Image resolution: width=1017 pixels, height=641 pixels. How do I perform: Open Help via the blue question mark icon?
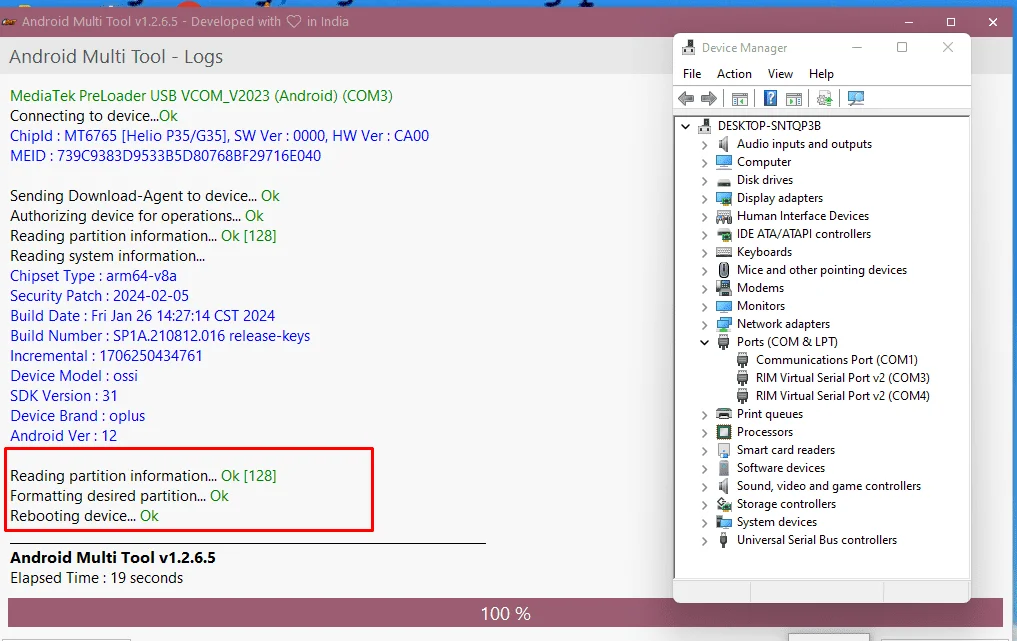point(770,98)
